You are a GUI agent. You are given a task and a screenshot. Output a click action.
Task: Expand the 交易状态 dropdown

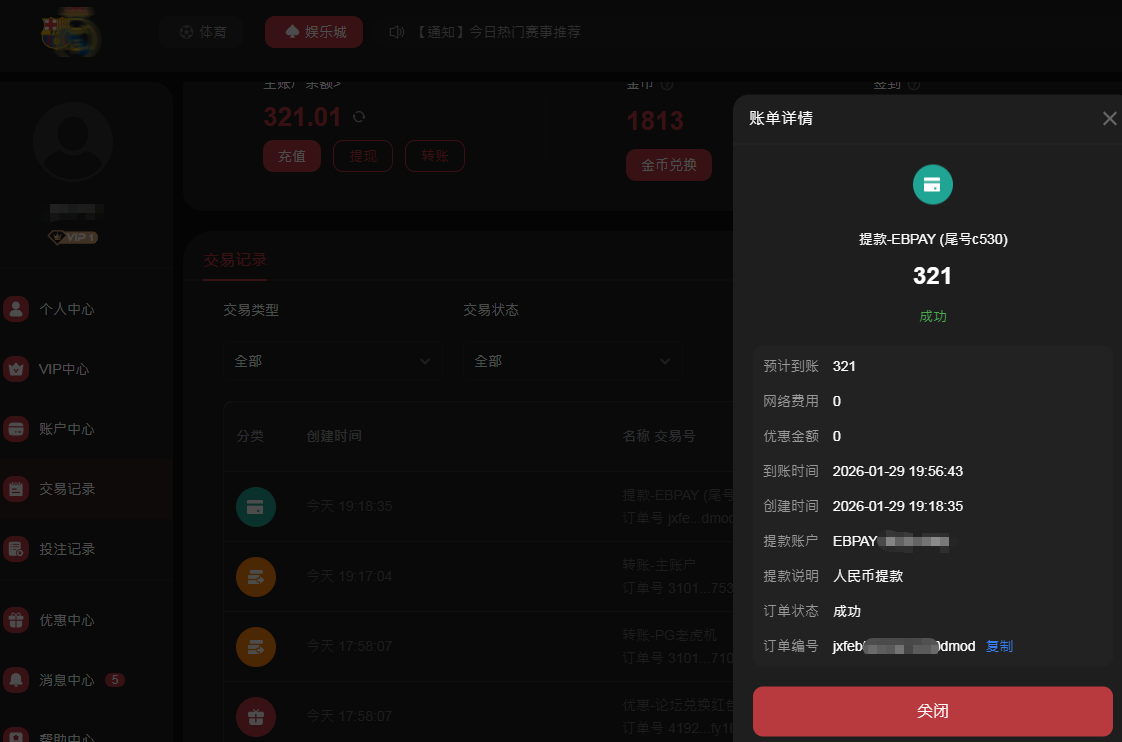click(571, 361)
